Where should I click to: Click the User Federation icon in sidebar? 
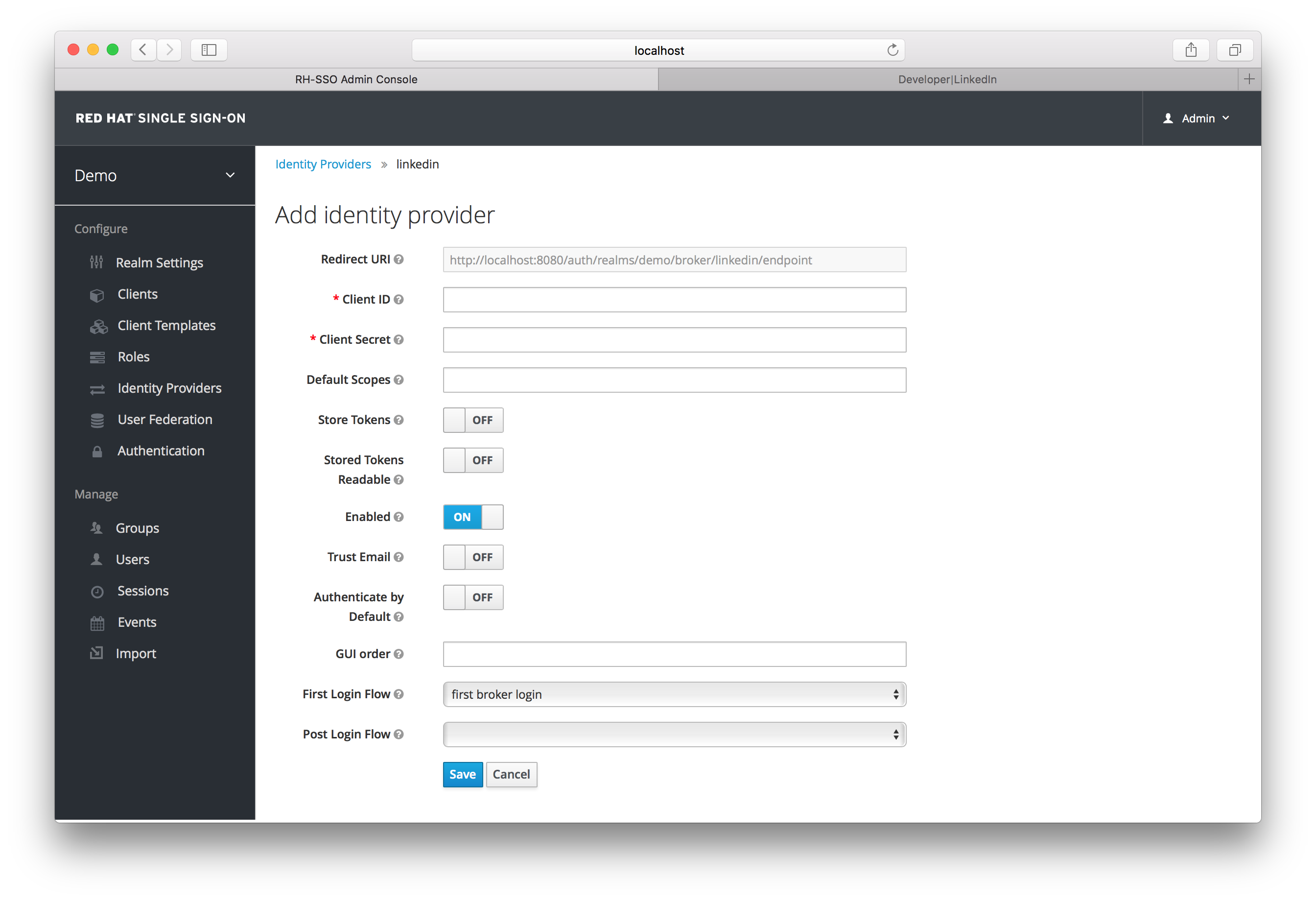click(x=96, y=419)
